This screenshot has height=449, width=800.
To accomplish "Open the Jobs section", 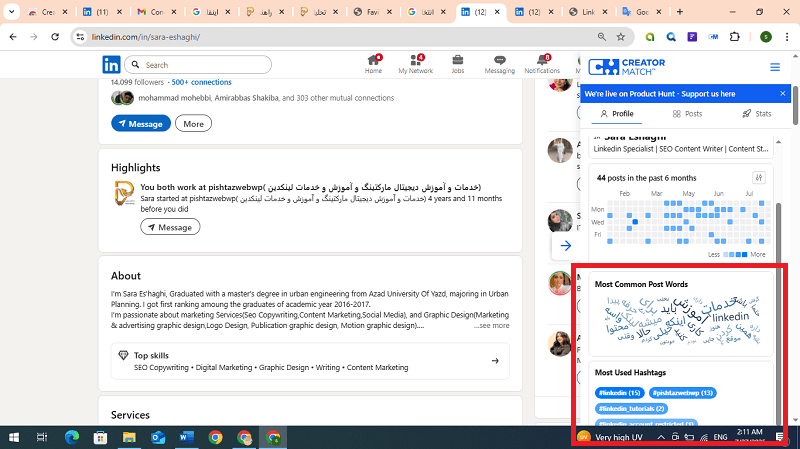I will (x=458, y=64).
